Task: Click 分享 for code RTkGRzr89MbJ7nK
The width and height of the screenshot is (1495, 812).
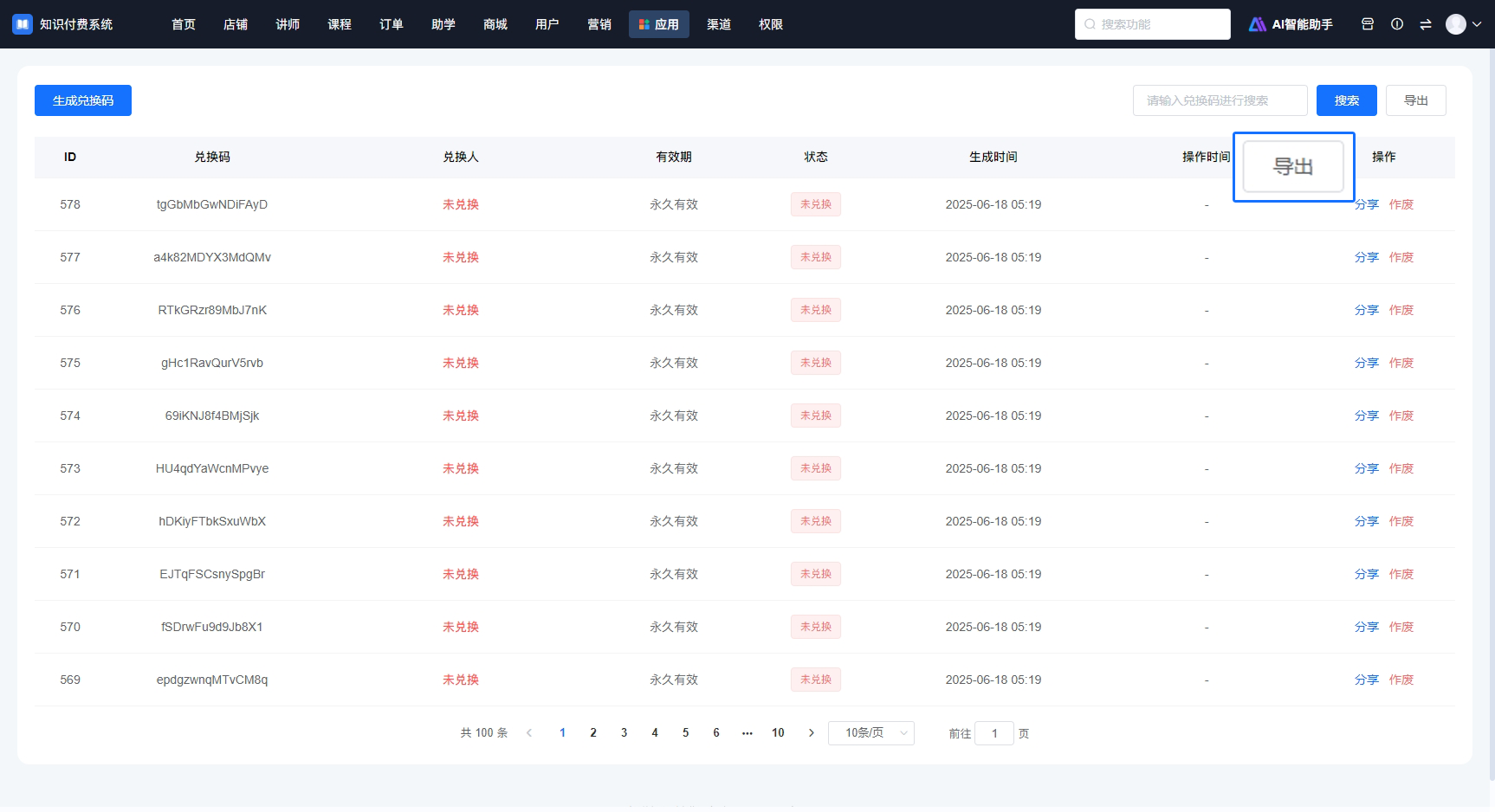Action: 1367,310
